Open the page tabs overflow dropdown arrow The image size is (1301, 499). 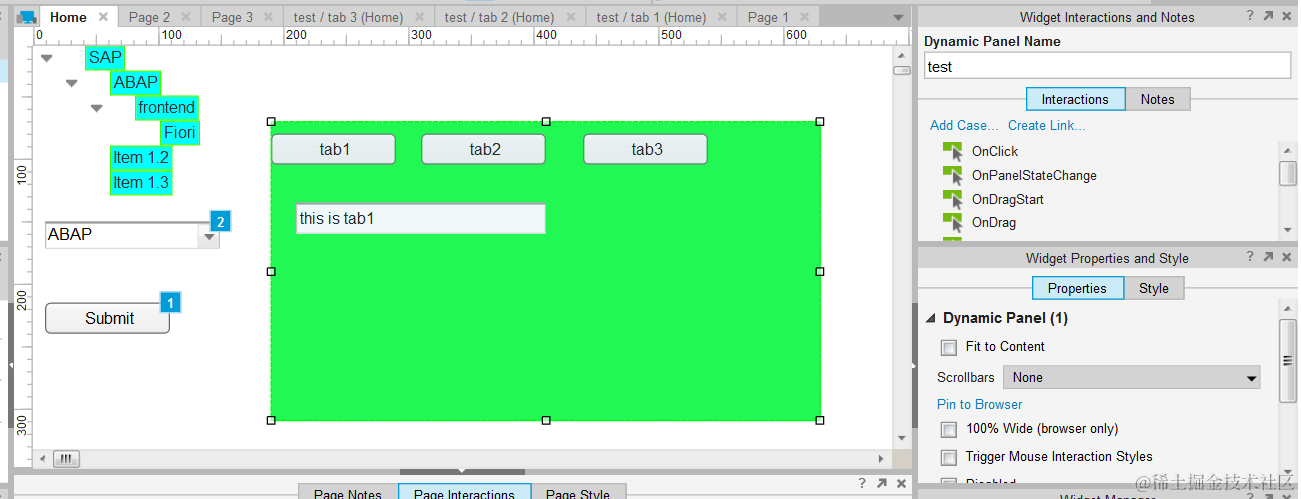point(898,18)
